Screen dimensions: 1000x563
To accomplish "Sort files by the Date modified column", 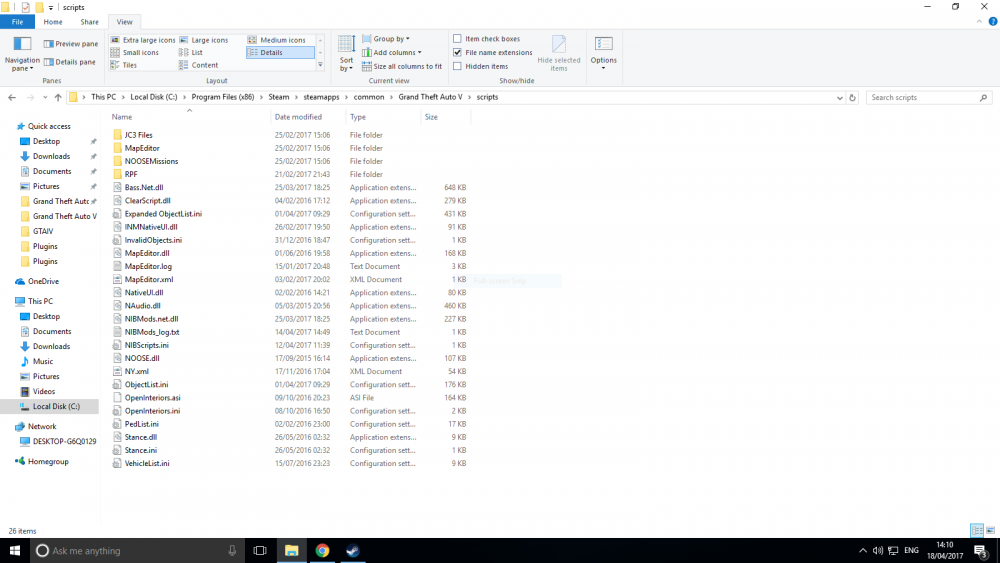I will [x=298, y=117].
